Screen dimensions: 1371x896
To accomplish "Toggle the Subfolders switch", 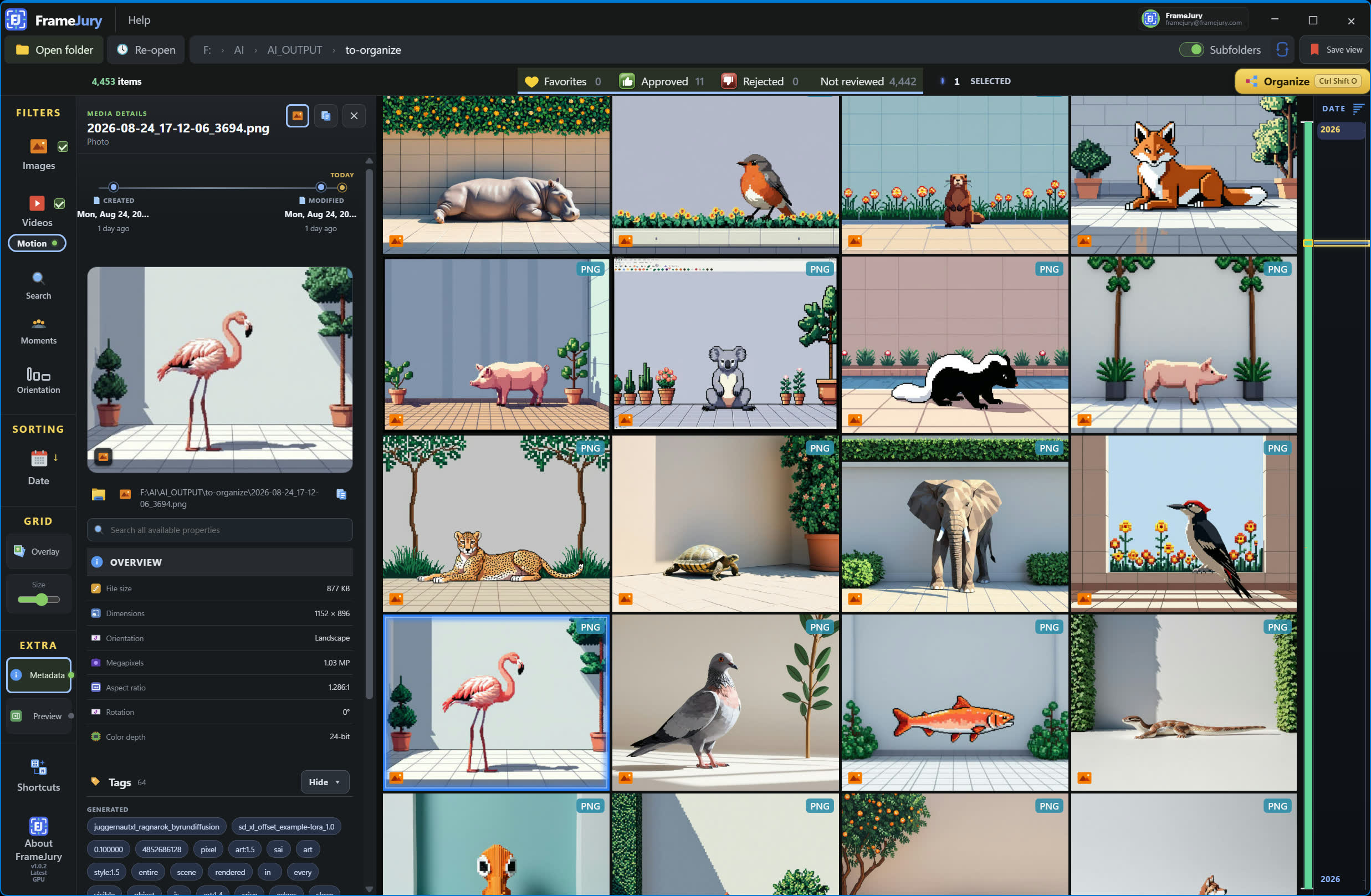I will pyautogui.click(x=1191, y=49).
